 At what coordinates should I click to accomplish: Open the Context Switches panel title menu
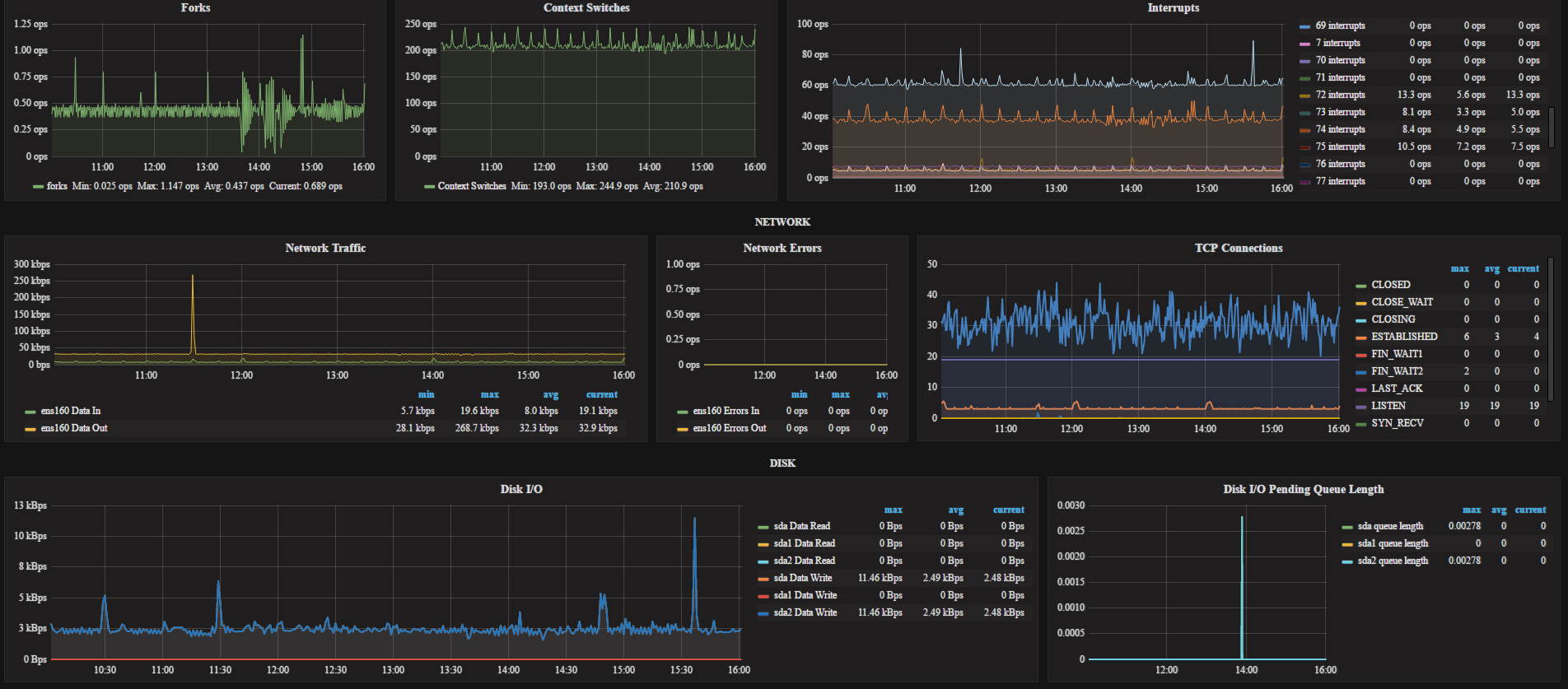tap(586, 7)
